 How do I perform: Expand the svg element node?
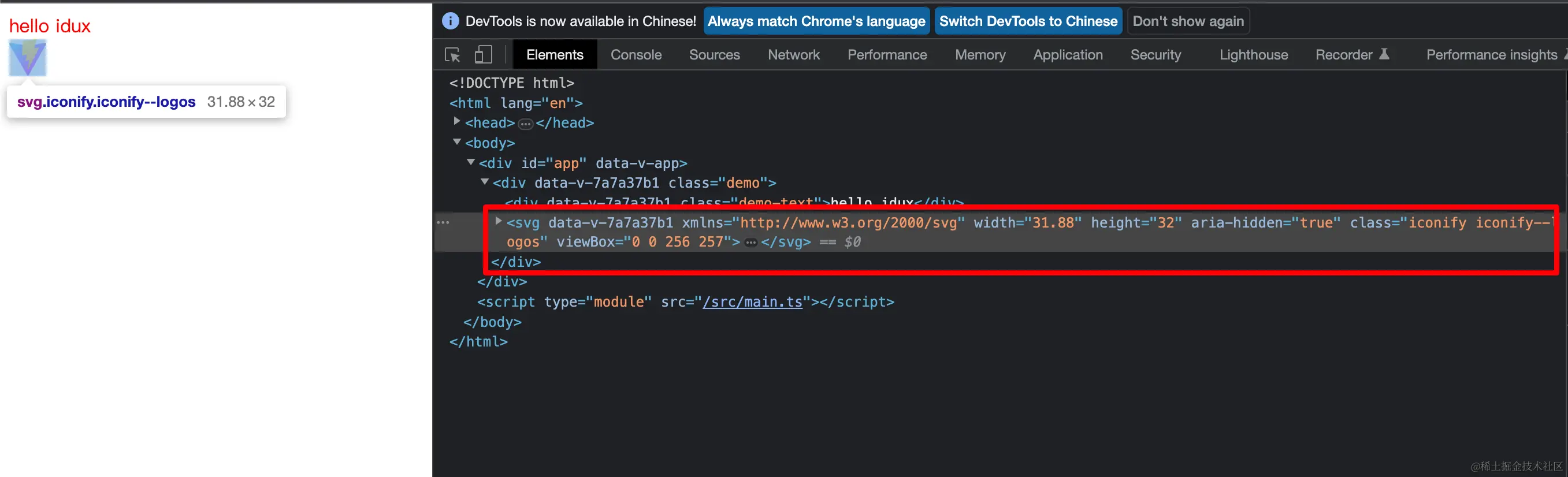pos(499,222)
